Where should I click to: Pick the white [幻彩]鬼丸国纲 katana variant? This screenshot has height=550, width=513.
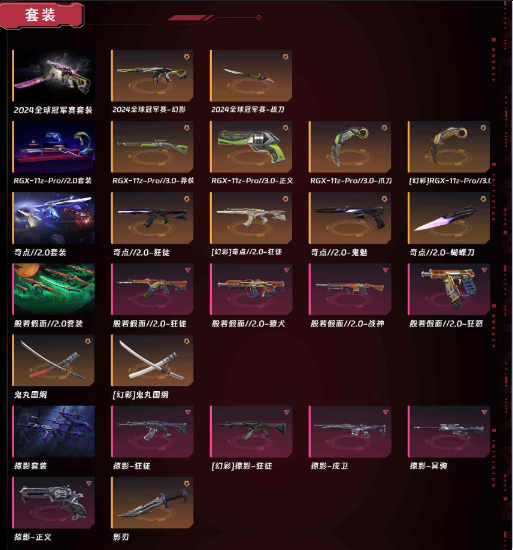click(152, 361)
